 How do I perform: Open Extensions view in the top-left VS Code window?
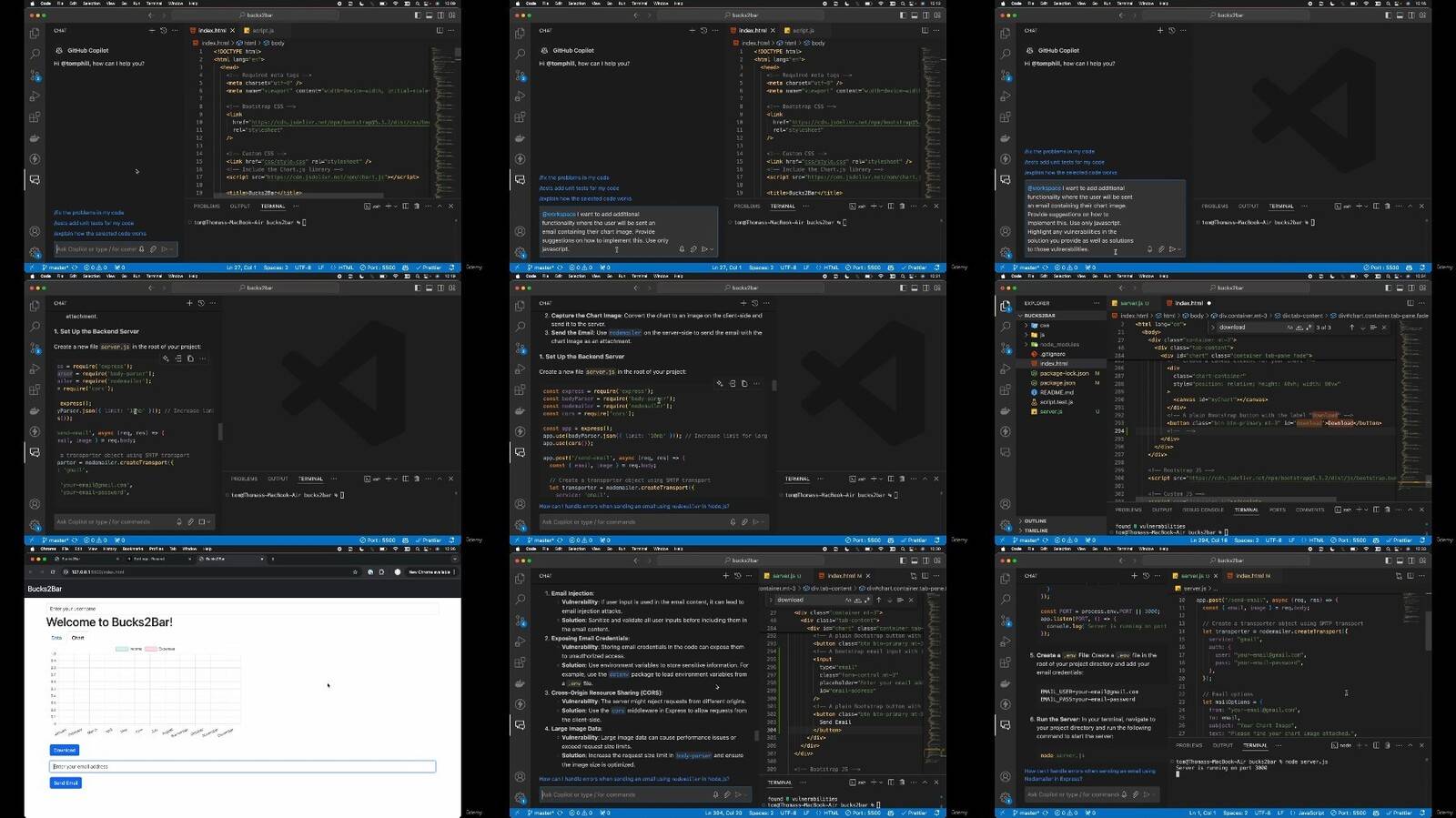(x=35, y=116)
